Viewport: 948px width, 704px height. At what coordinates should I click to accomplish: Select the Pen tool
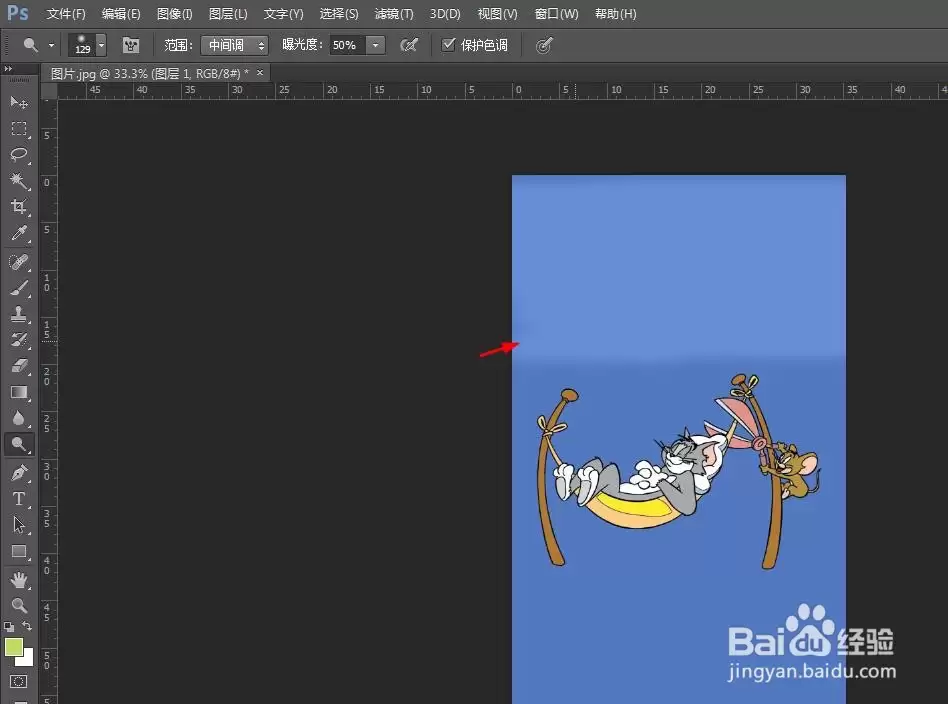(x=19, y=472)
